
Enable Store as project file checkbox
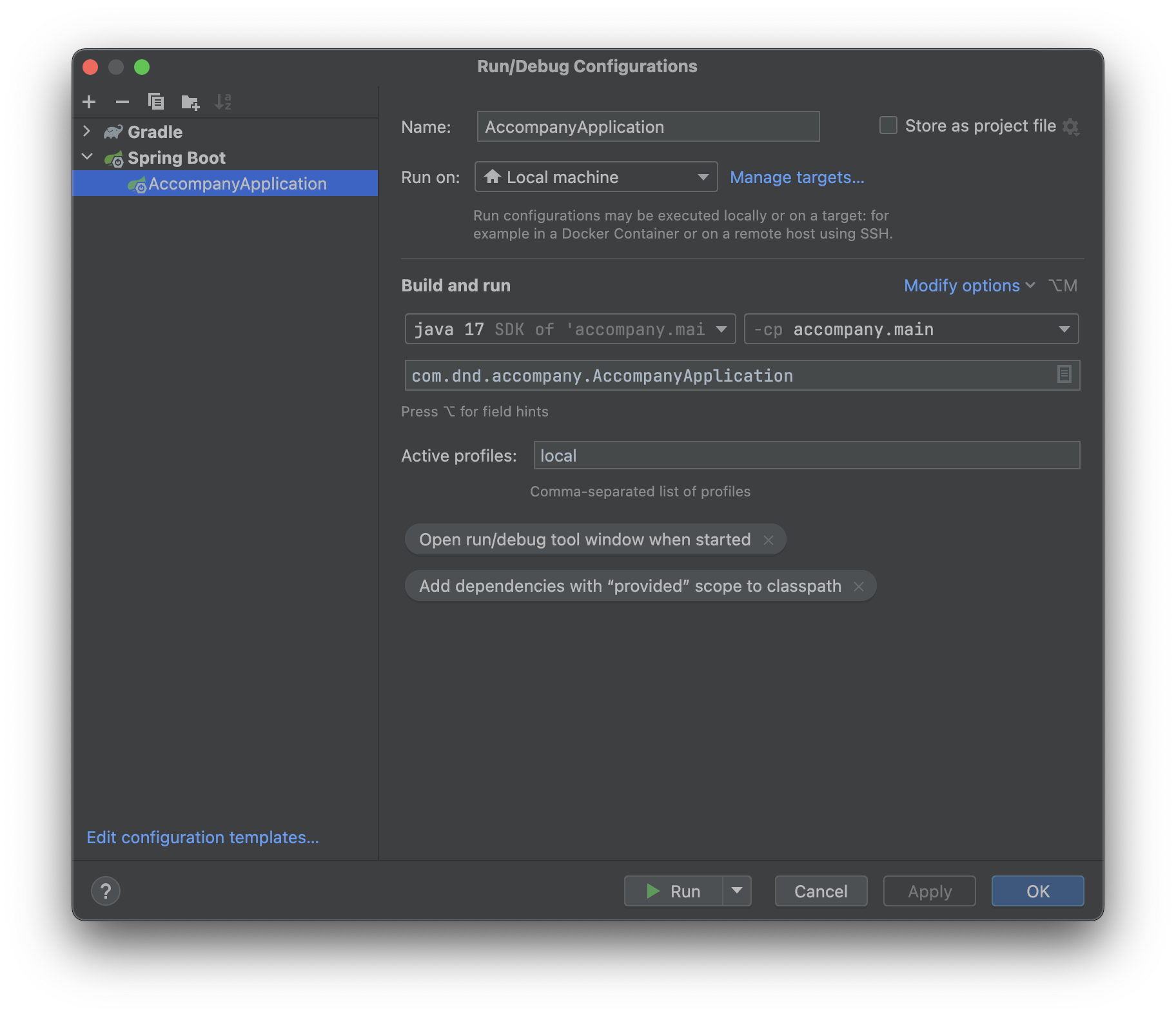(x=888, y=126)
